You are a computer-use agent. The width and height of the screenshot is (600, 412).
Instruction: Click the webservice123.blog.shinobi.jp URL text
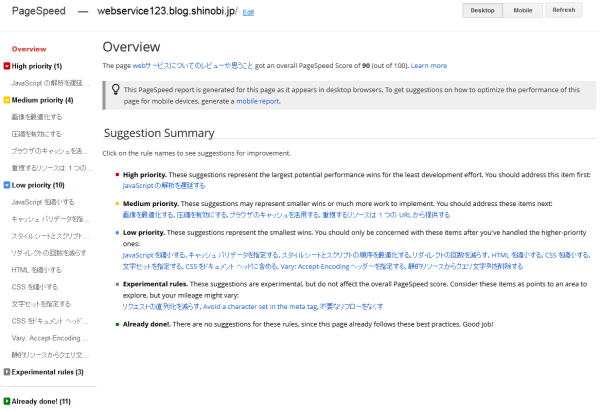click(x=167, y=11)
